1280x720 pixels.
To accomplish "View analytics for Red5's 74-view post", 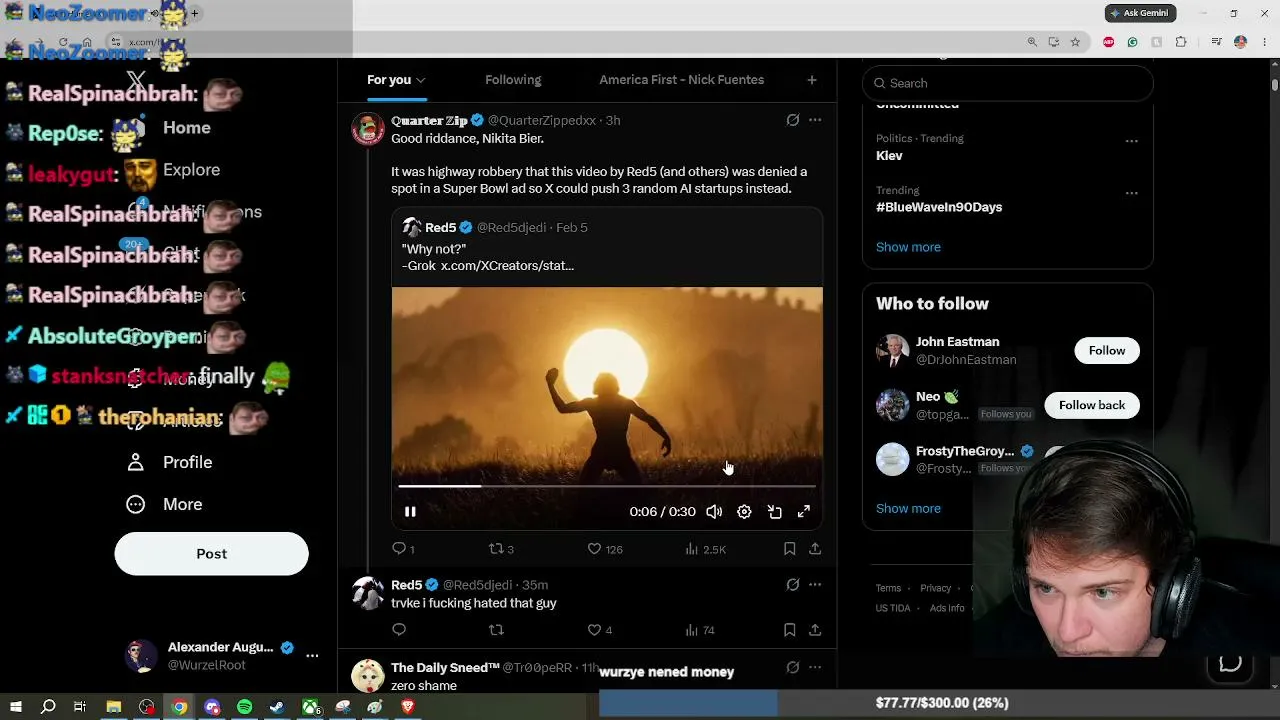I will [x=699, y=630].
